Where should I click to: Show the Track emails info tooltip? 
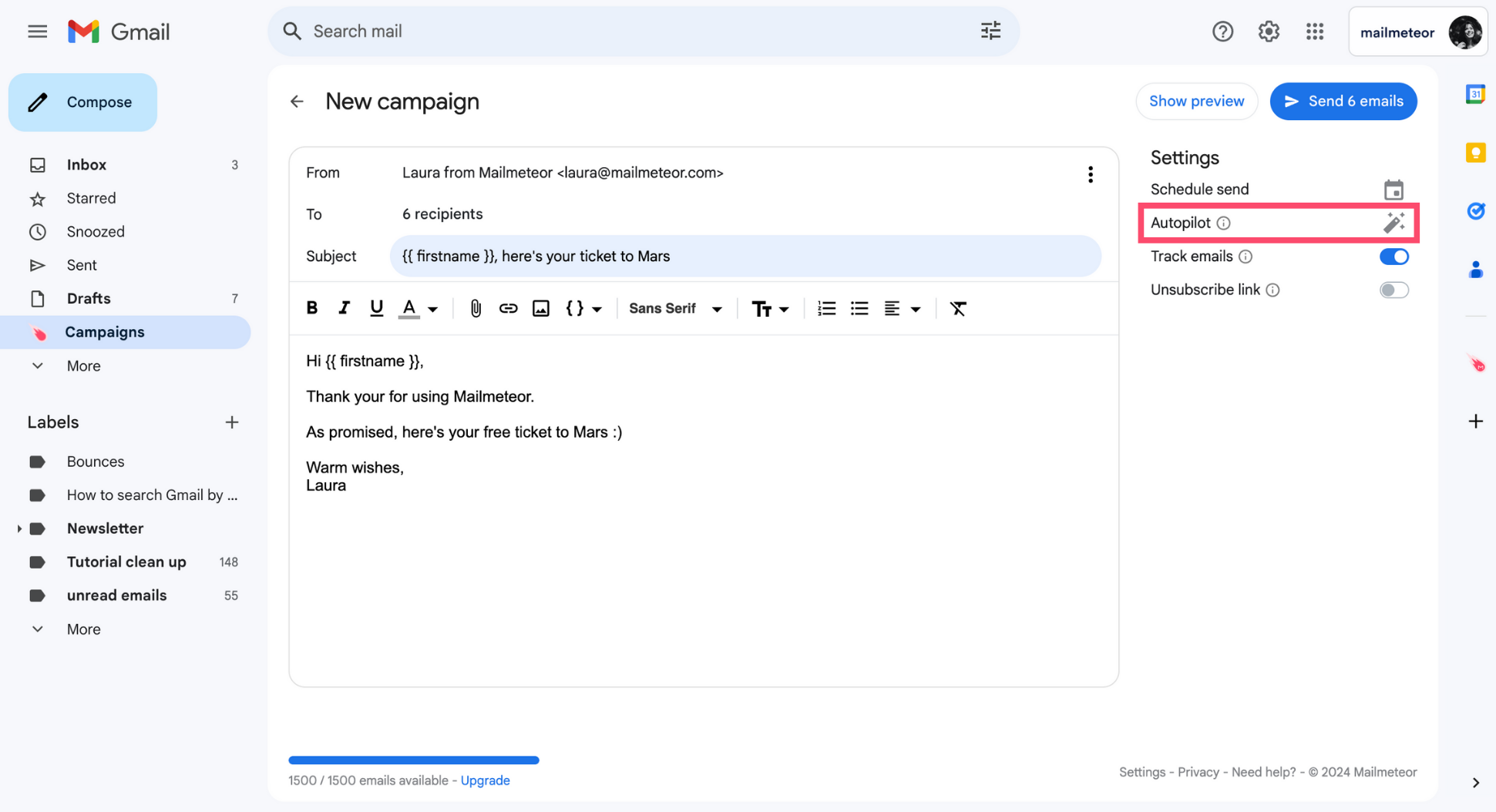click(x=1246, y=257)
